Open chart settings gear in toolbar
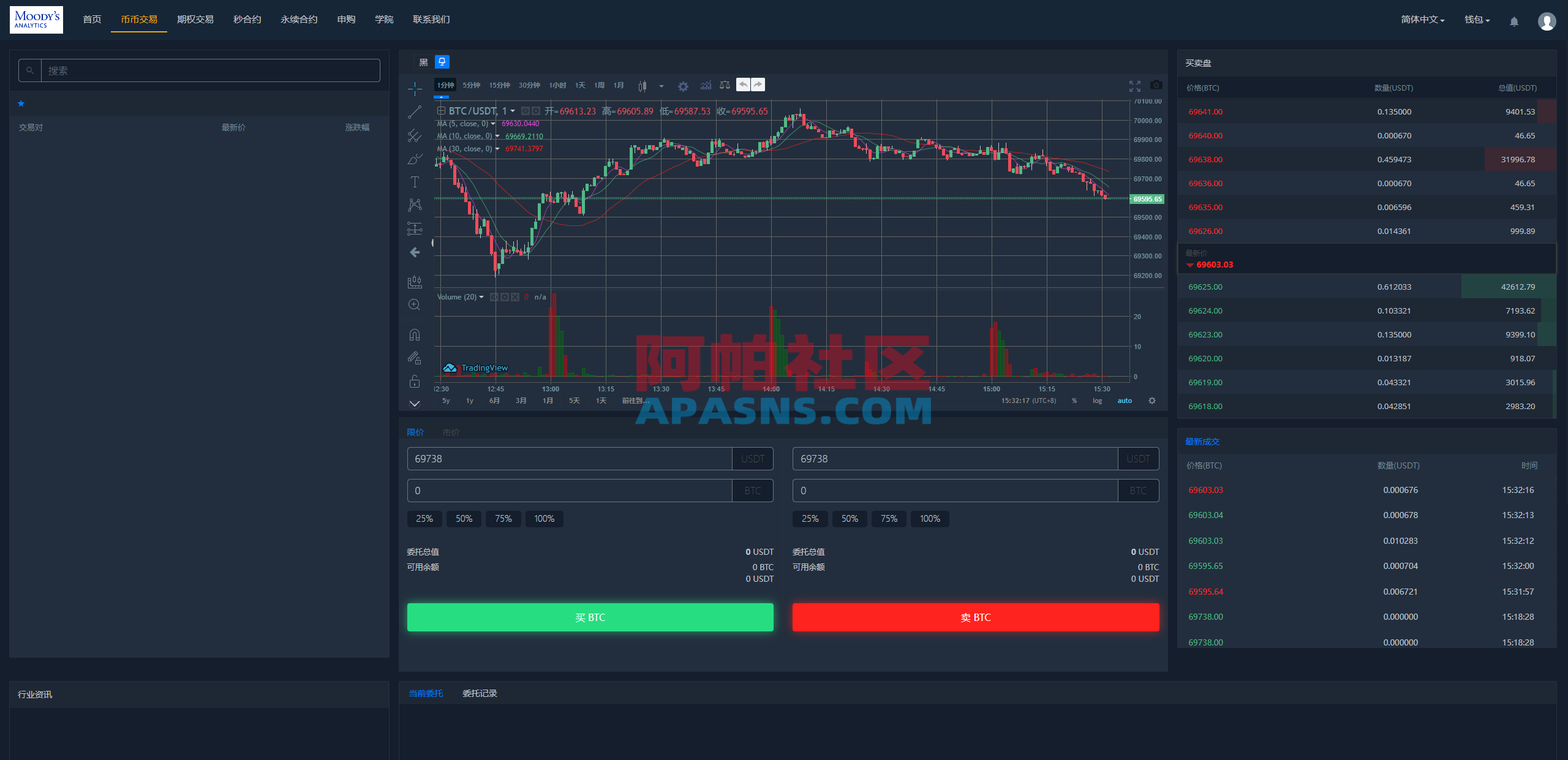The image size is (1568, 760). pyautogui.click(x=683, y=86)
